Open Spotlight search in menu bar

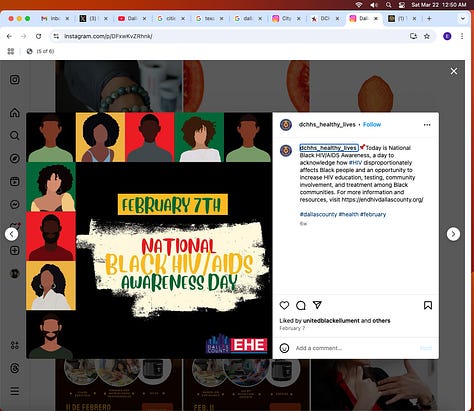pos(388,5)
